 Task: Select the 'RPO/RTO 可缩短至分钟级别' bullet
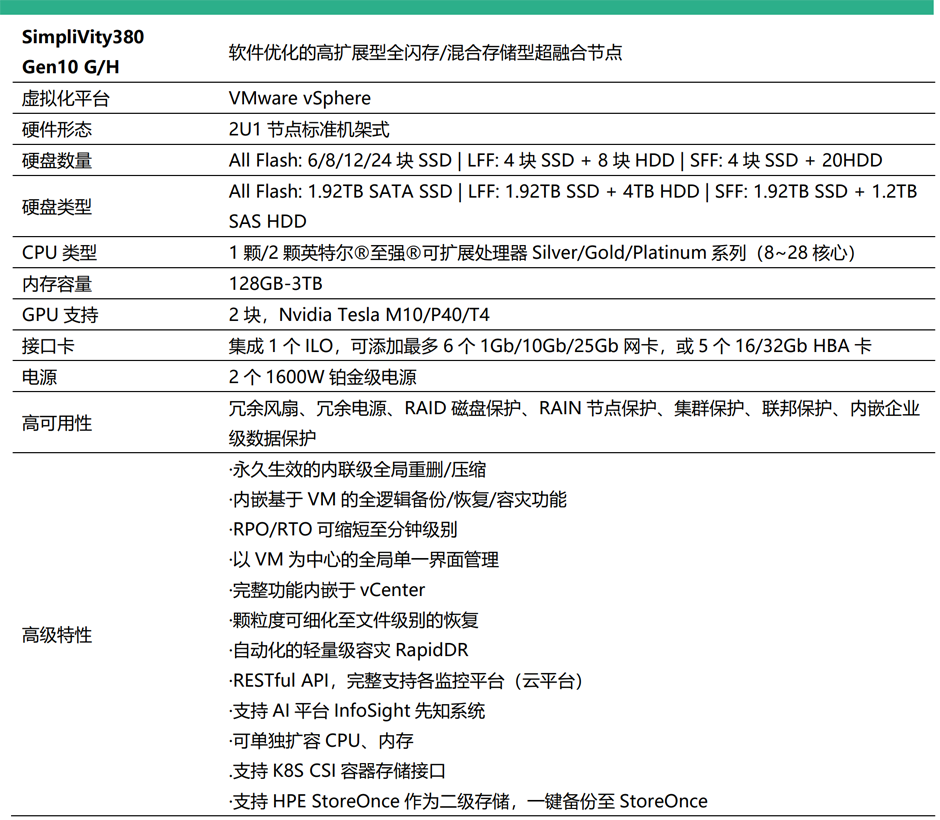[343, 530]
